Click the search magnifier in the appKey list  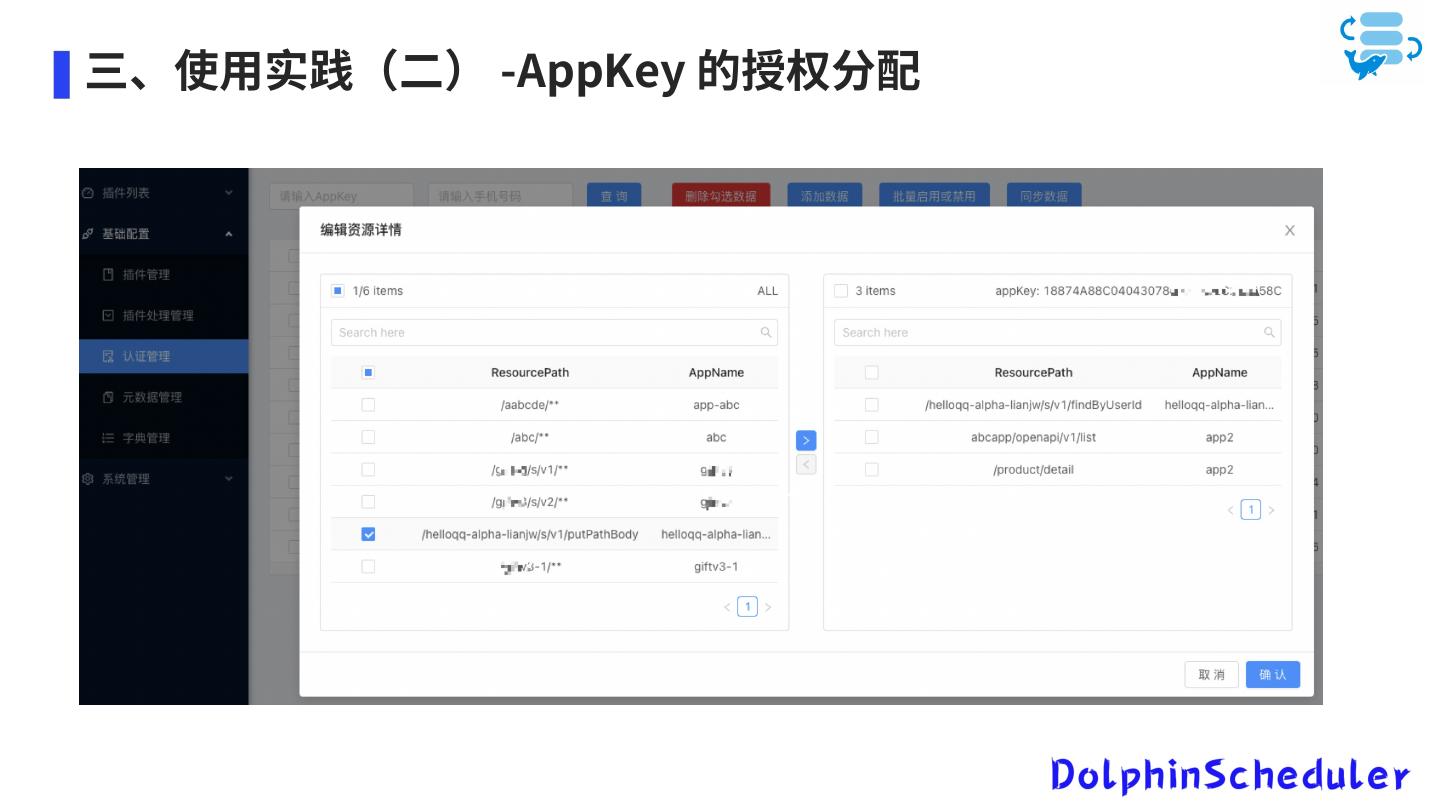[1269, 333]
